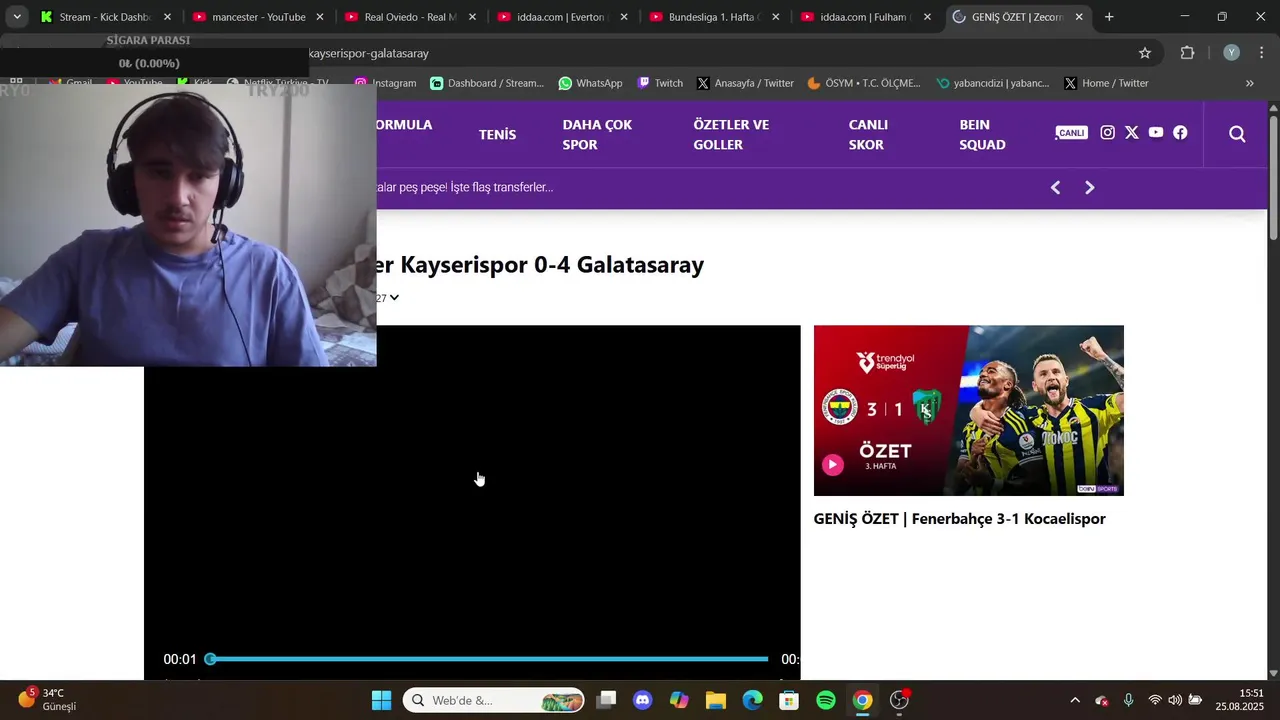This screenshot has width=1280, height=720.
Task: Expand the overflow bookmarks chevron
Action: (1249, 83)
